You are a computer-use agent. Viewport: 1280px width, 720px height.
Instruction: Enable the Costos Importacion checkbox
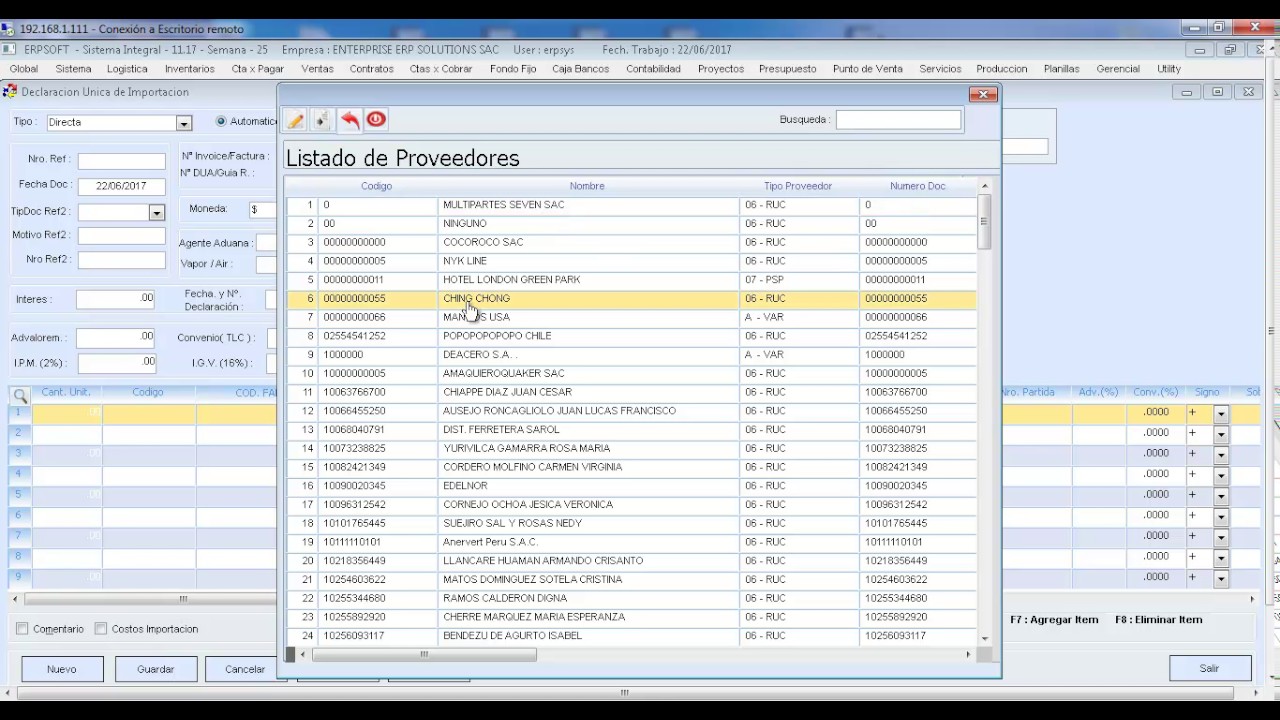point(101,629)
